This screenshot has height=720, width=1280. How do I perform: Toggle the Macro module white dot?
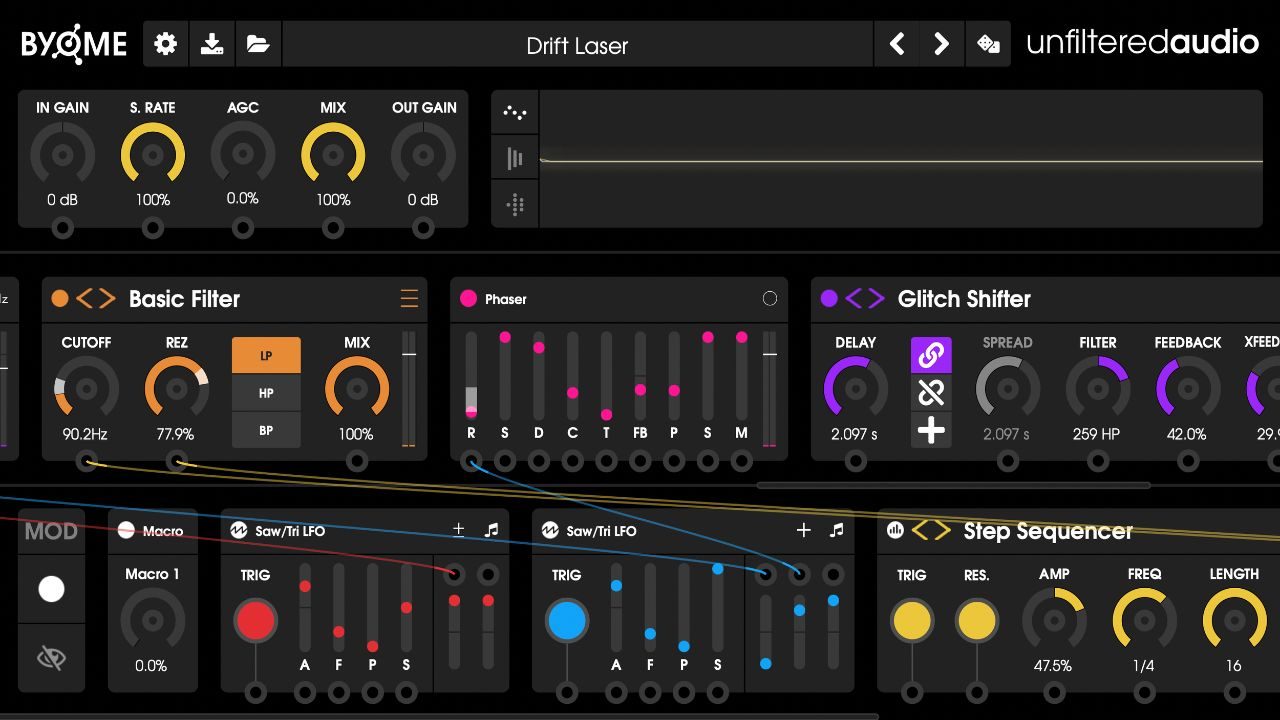point(126,530)
